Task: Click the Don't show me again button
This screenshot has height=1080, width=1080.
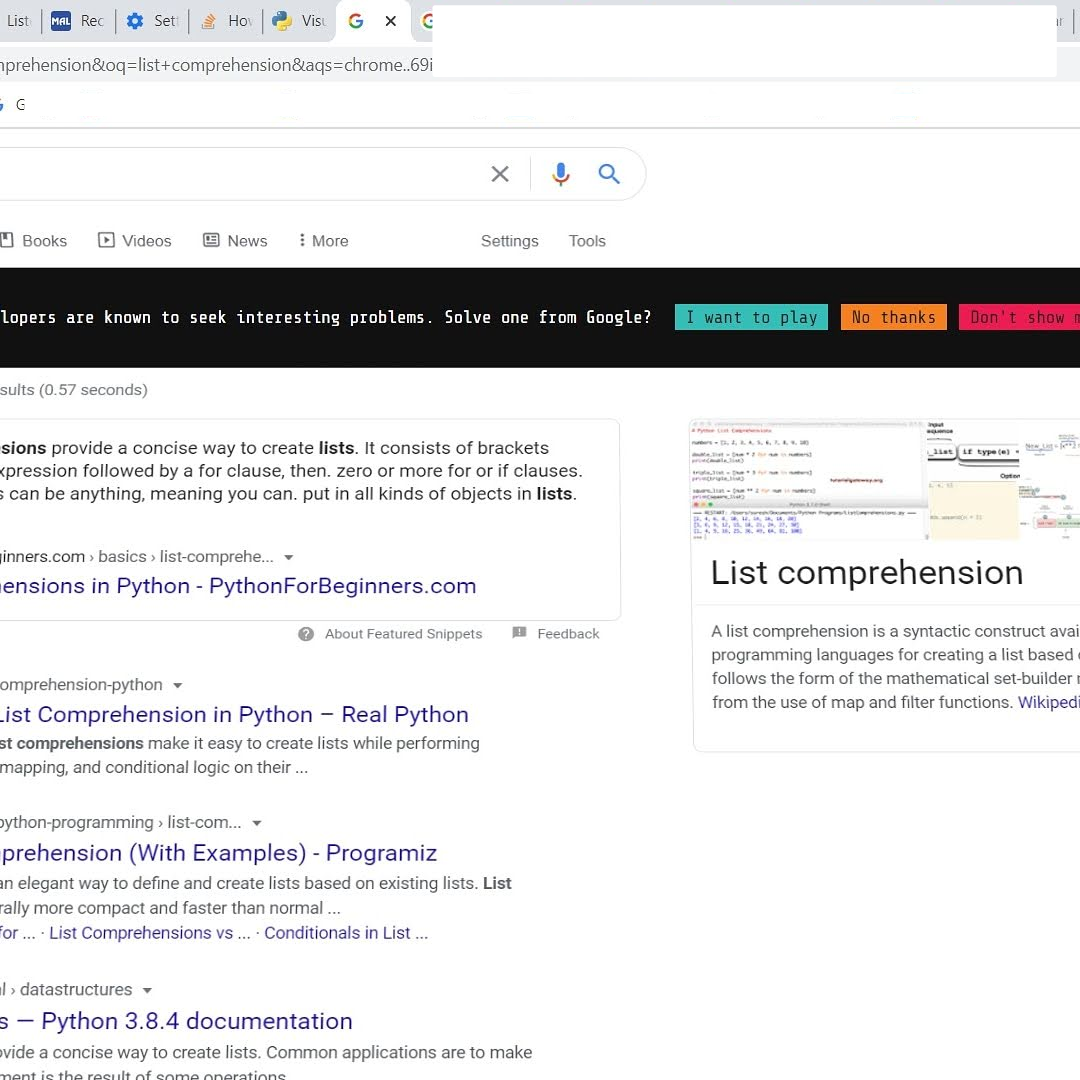Action: coord(1019,318)
